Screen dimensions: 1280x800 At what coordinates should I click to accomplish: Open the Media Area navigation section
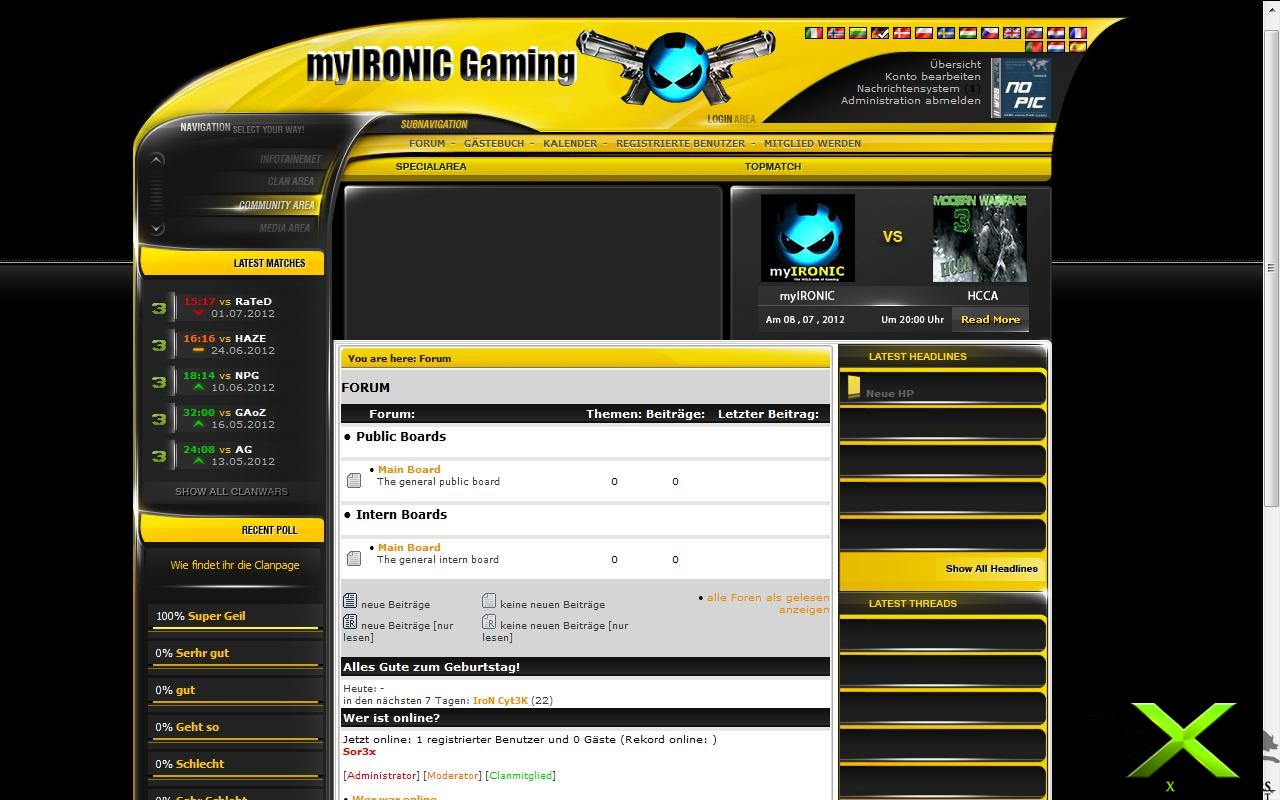click(285, 228)
